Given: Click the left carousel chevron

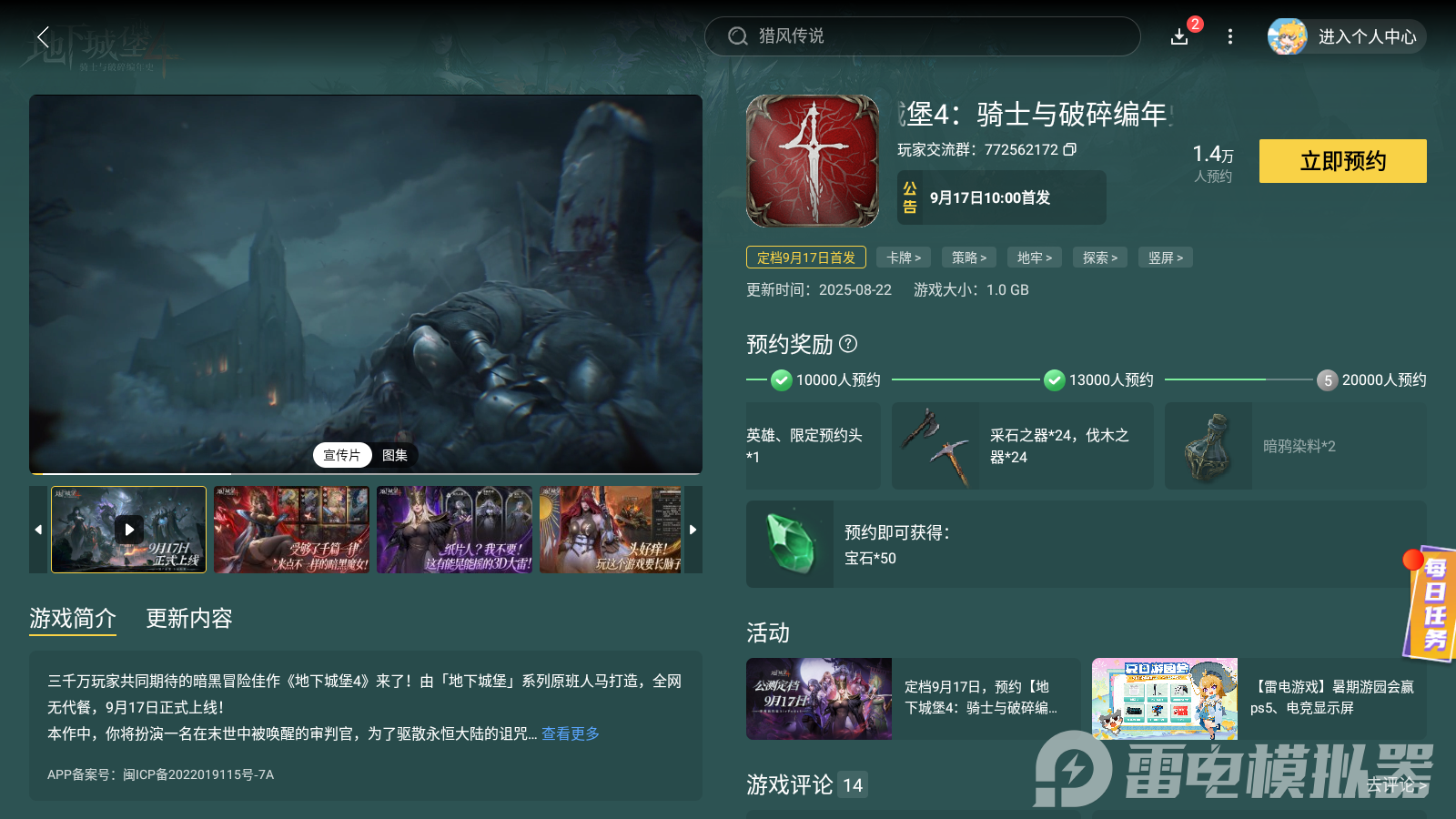Looking at the screenshot, I should (x=38, y=530).
